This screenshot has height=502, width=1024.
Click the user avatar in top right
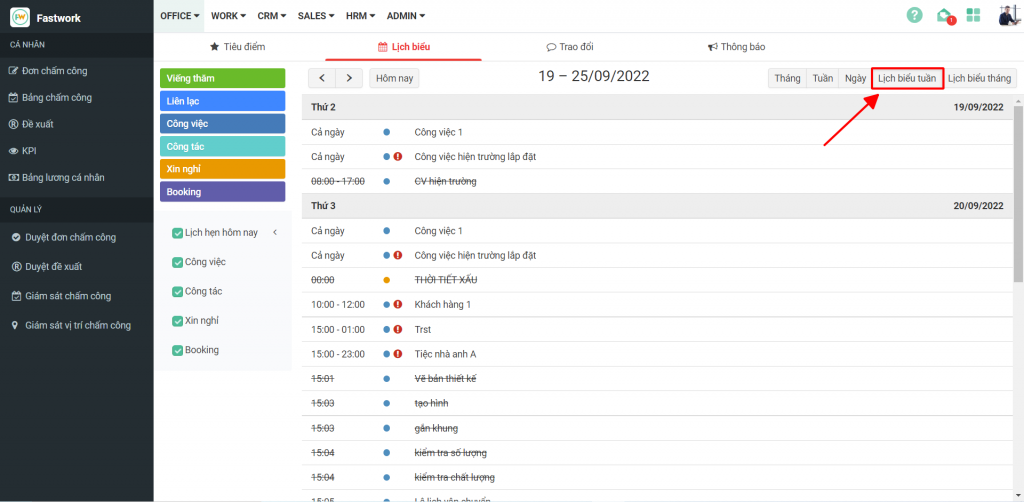coord(1007,15)
